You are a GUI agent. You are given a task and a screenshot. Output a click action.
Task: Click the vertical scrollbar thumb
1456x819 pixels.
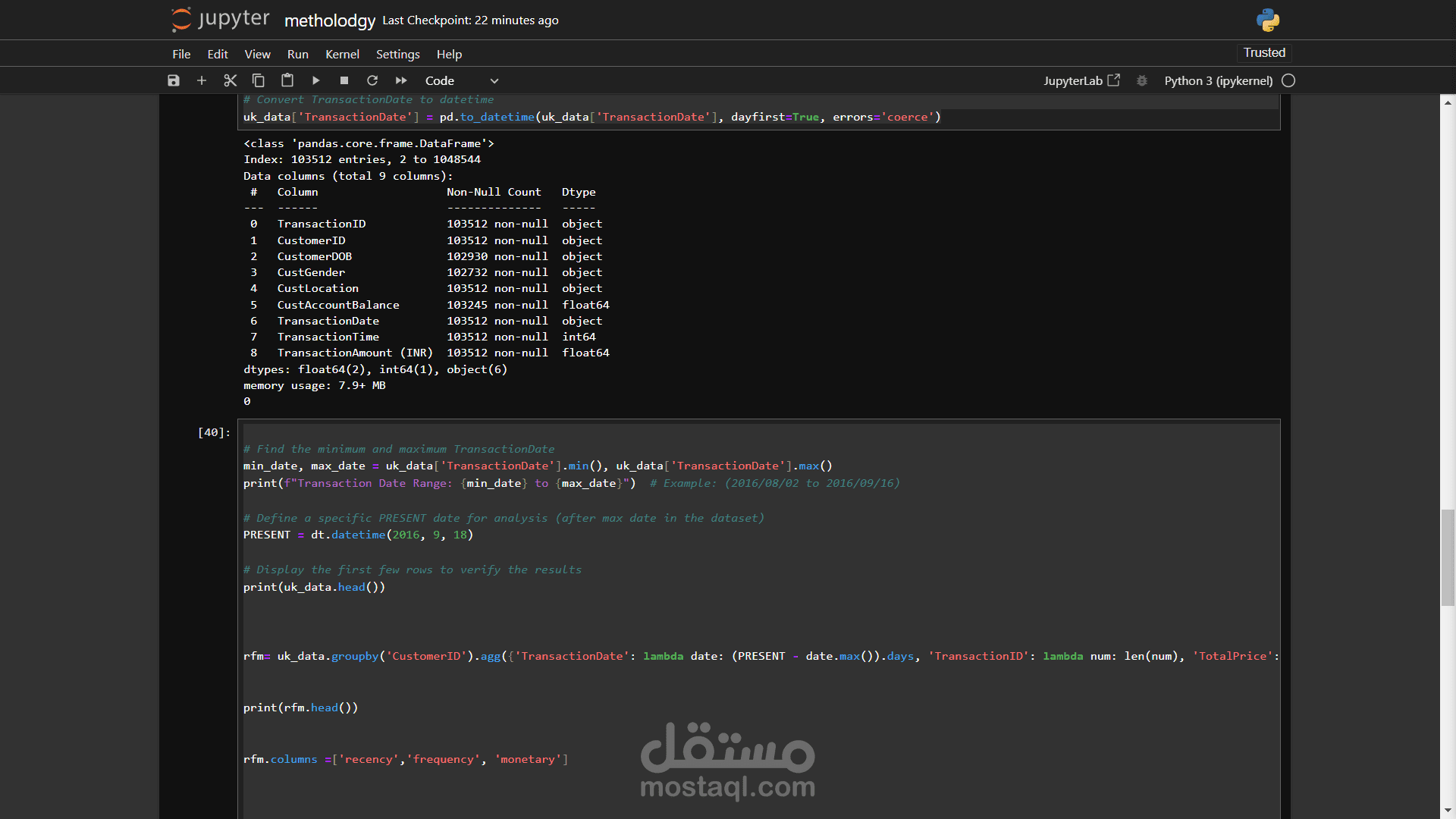pos(1448,557)
